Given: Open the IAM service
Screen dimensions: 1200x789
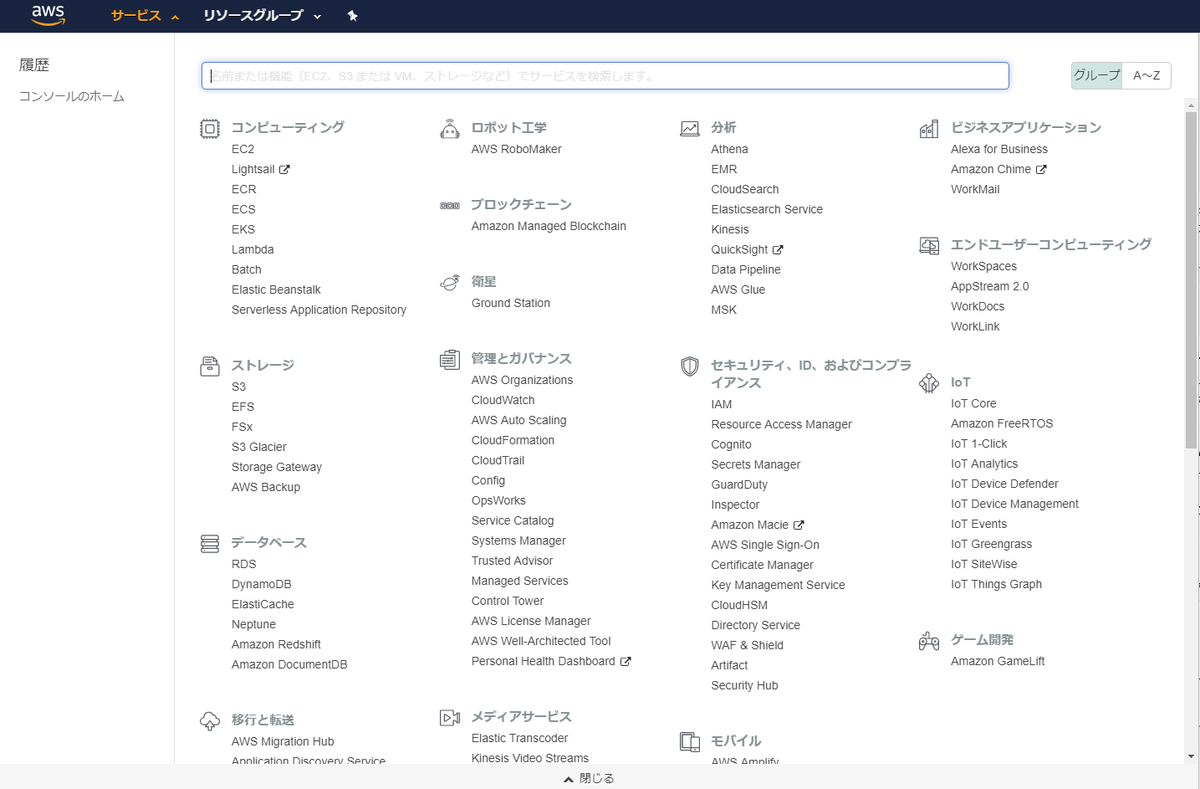Looking at the screenshot, I should 721,404.
